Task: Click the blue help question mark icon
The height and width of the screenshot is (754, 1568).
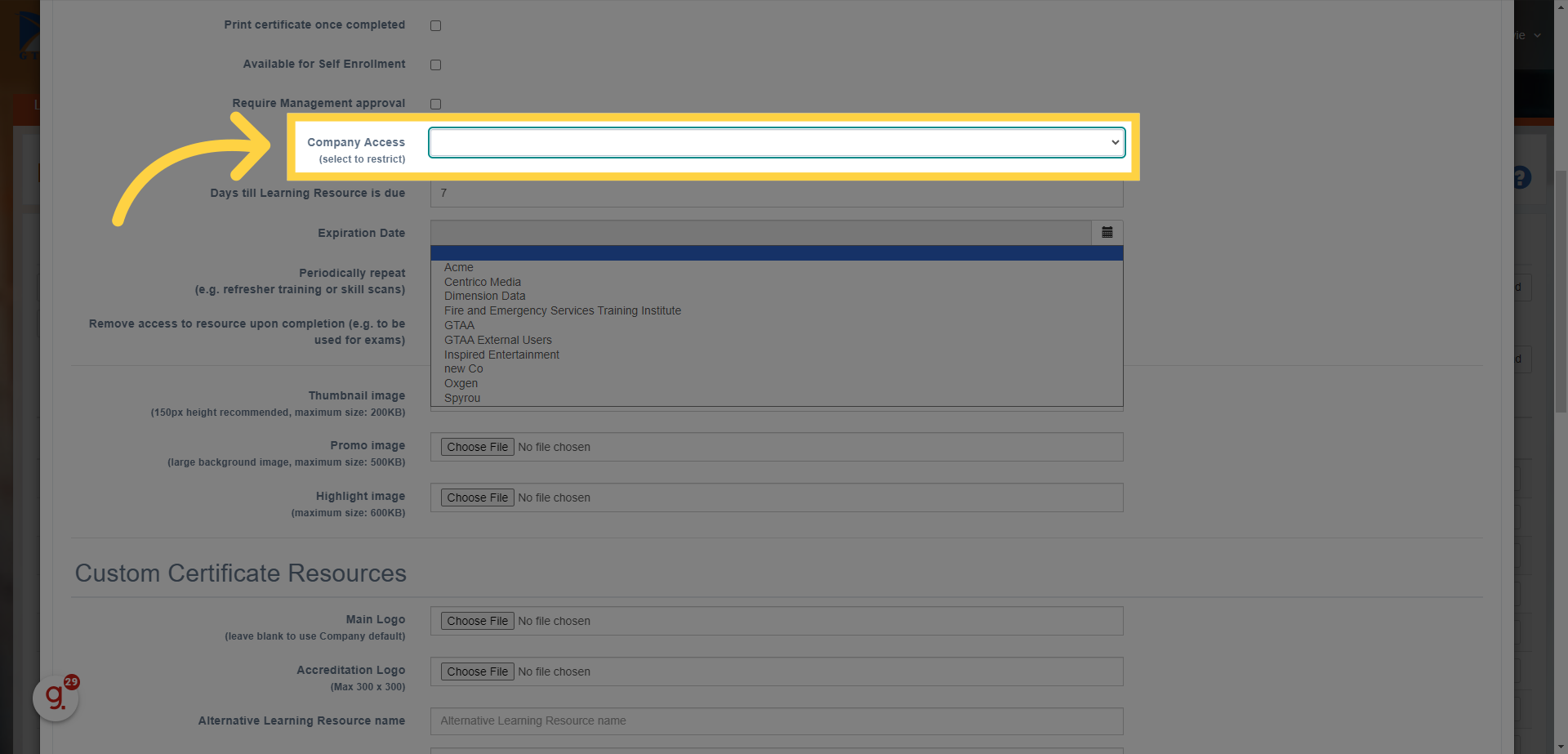Action: pos(1521,177)
